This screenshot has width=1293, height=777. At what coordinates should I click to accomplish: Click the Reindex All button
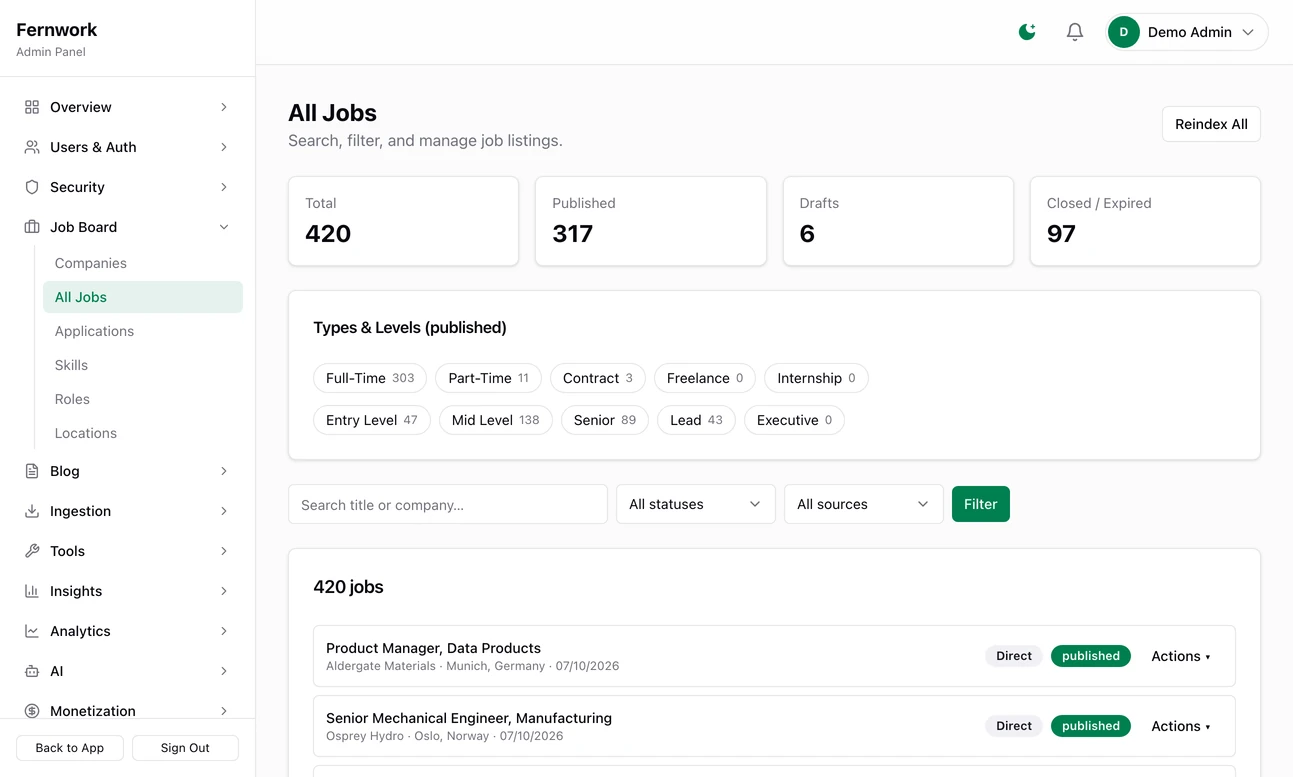[1211, 124]
